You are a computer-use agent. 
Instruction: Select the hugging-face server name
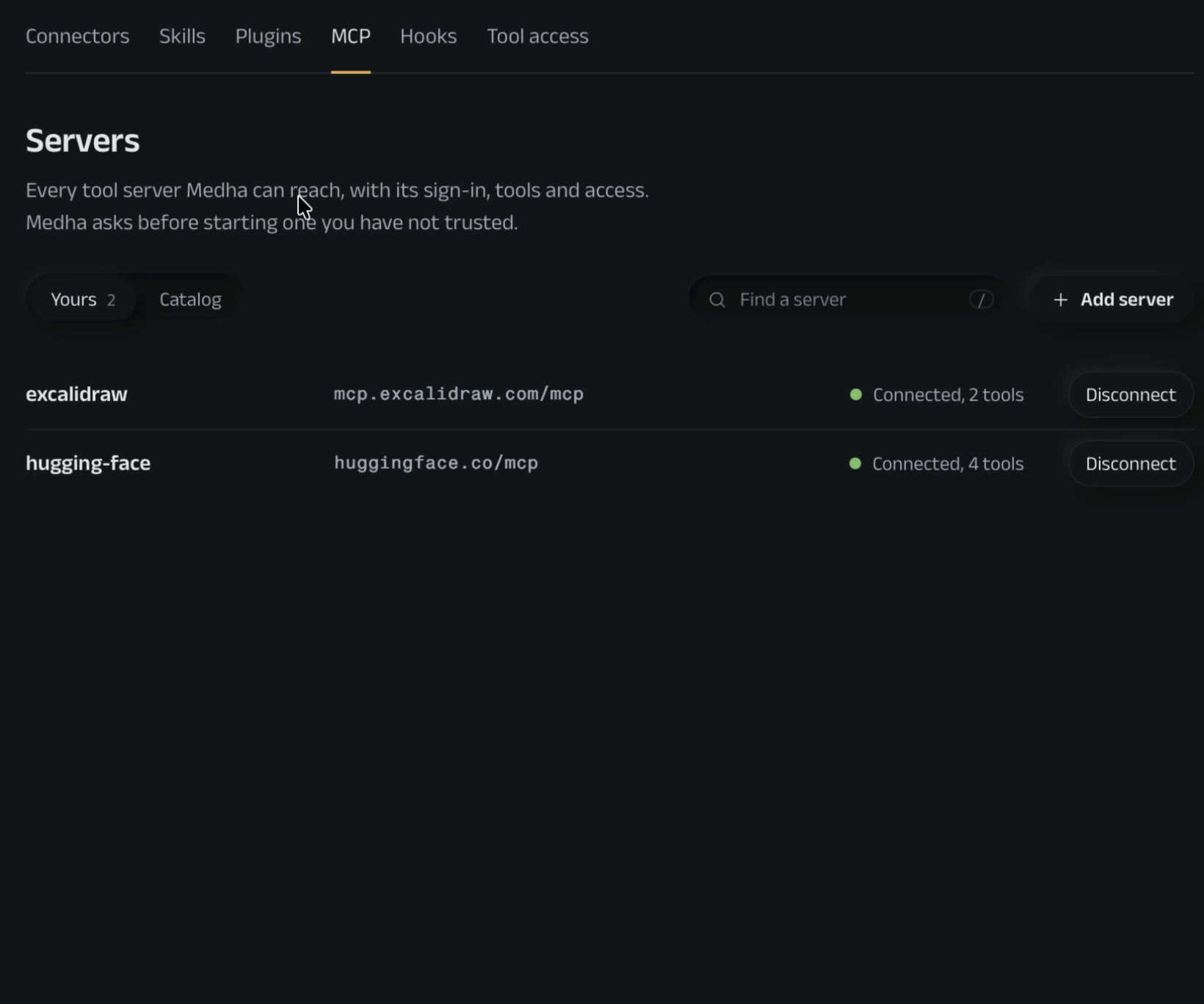pyautogui.click(x=88, y=463)
